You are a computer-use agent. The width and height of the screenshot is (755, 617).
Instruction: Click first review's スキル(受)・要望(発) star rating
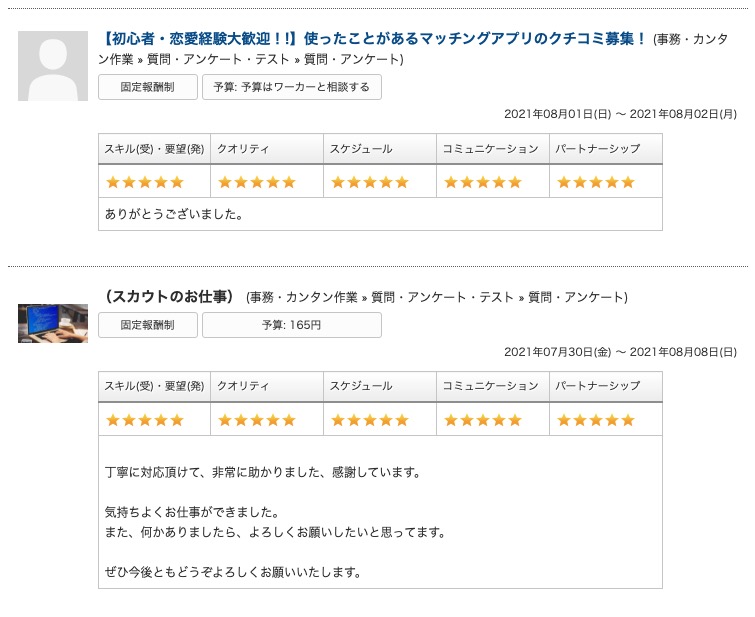coord(145,182)
